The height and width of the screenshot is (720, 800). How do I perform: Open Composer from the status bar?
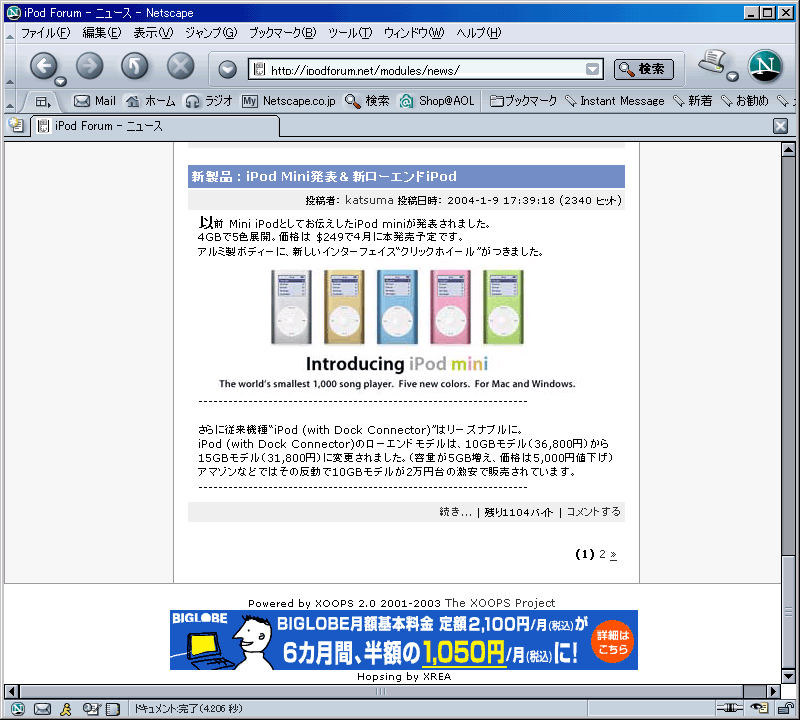(91, 709)
